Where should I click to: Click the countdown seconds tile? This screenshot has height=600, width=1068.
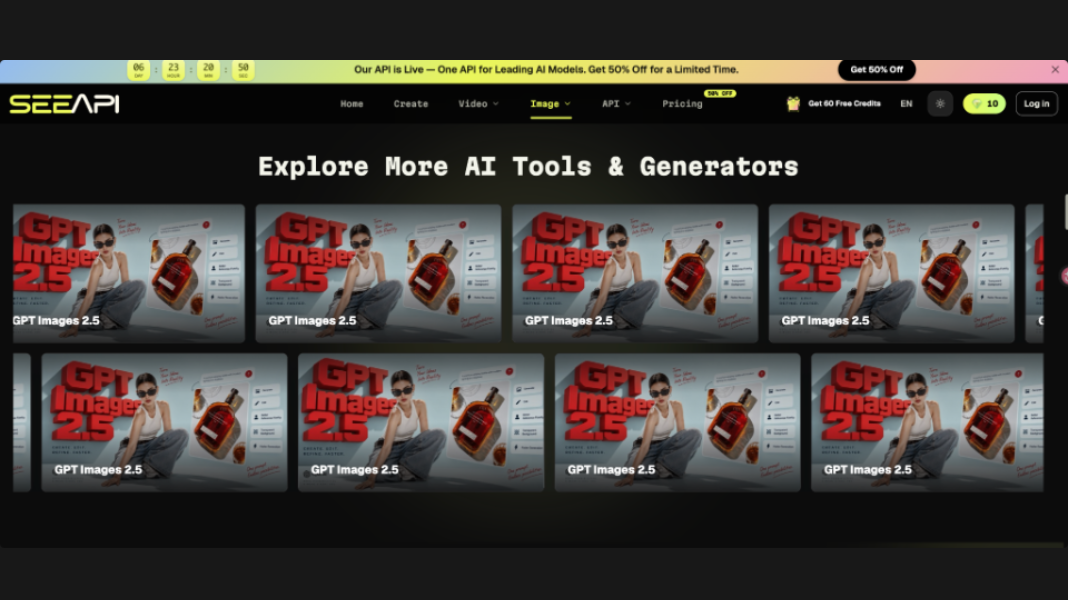243,70
